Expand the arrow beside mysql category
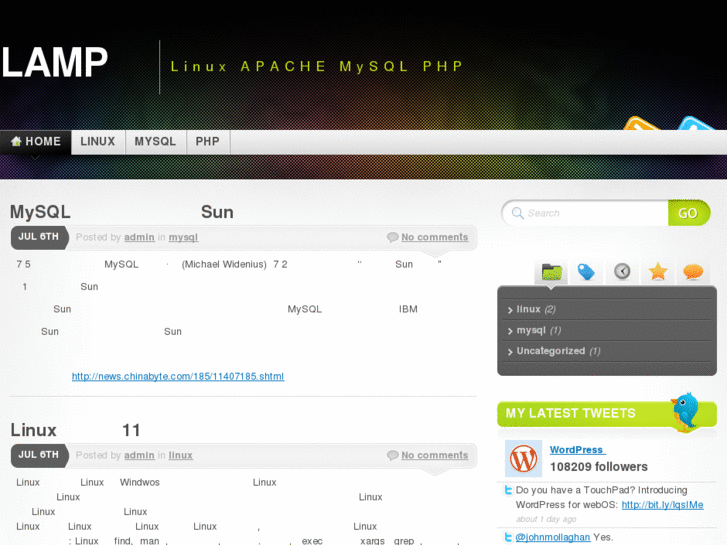Viewport: 727px width, 545px height. pyautogui.click(x=510, y=331)
